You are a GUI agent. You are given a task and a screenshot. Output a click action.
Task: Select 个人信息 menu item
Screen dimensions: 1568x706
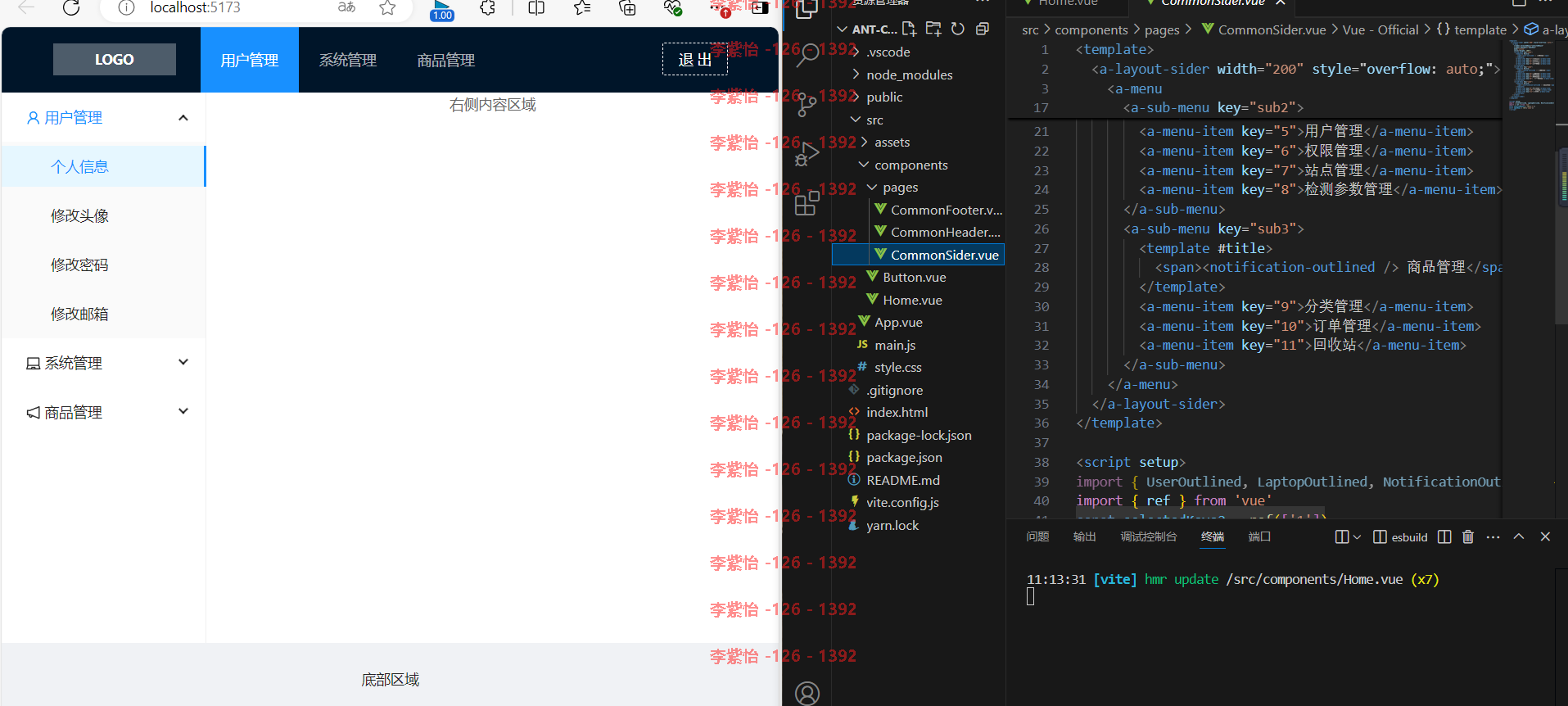click(103, 166)
